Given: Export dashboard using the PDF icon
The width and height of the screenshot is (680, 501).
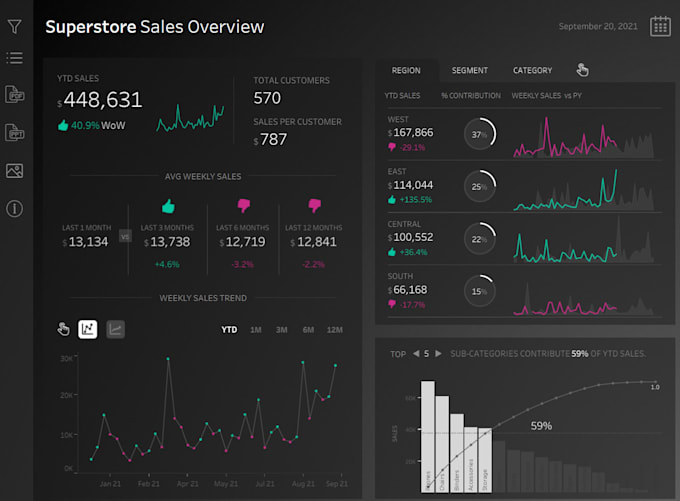Looking at the screenshot, I should click(x=14, y=94).
